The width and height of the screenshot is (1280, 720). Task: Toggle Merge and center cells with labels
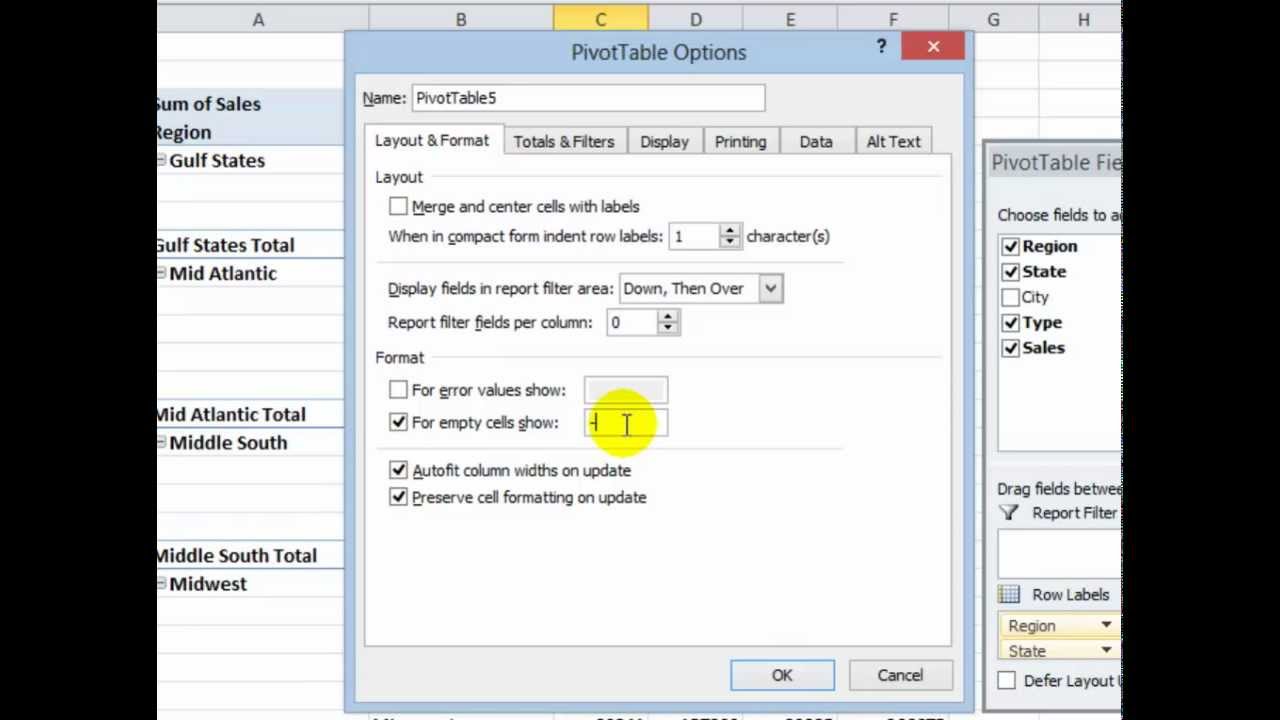(x=398, y=206)
